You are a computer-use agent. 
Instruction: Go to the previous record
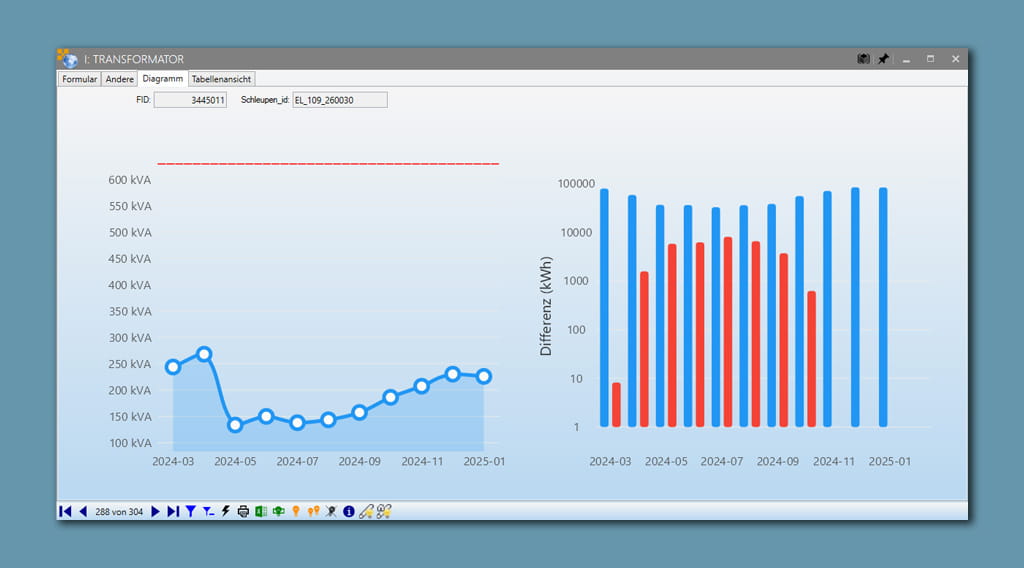[83, 511]
